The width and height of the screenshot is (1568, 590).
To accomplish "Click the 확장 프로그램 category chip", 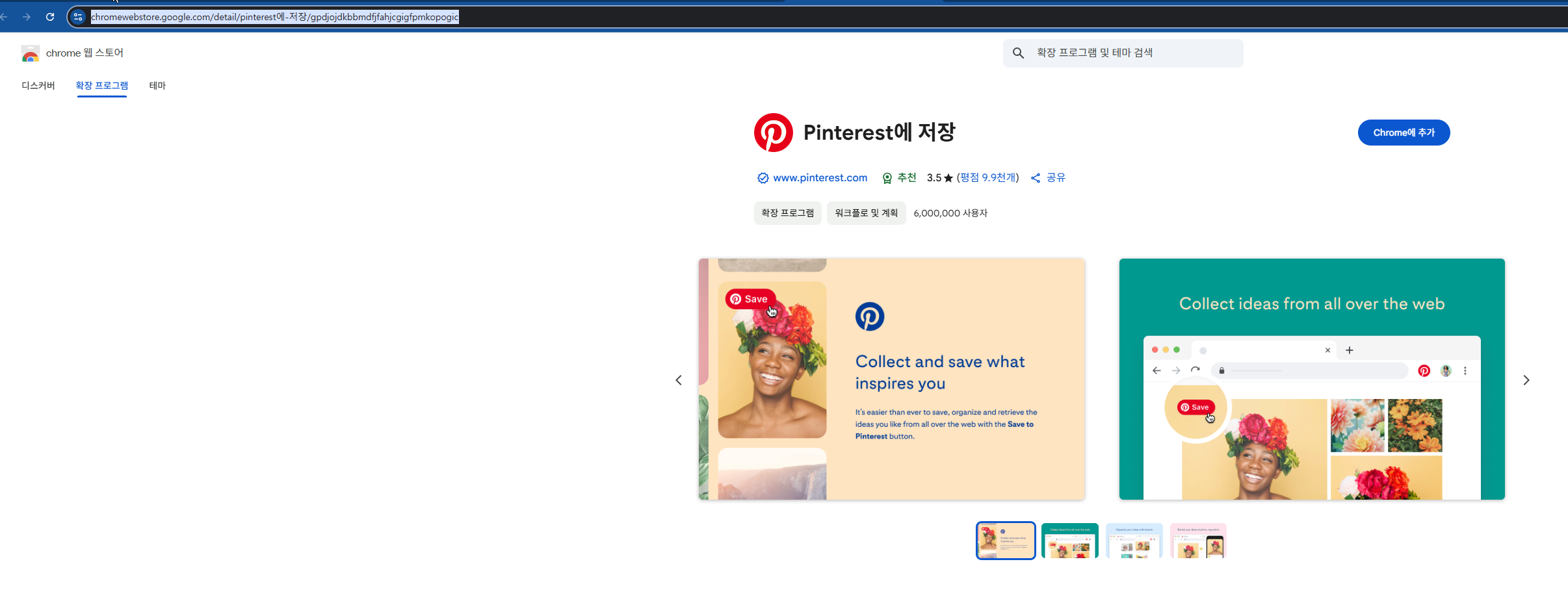I will point(788,213).
